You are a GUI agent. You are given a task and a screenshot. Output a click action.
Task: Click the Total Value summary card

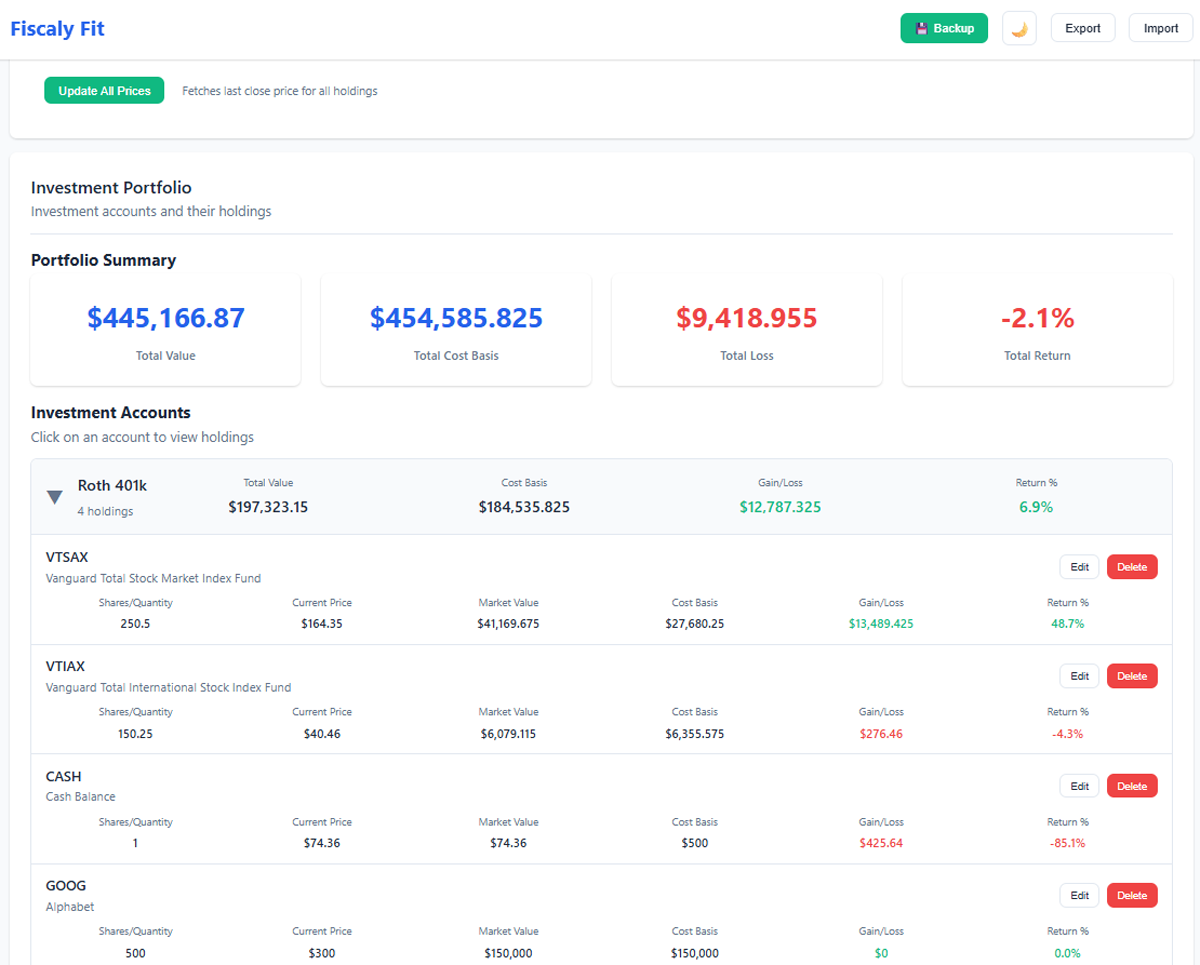pos(165,330)
